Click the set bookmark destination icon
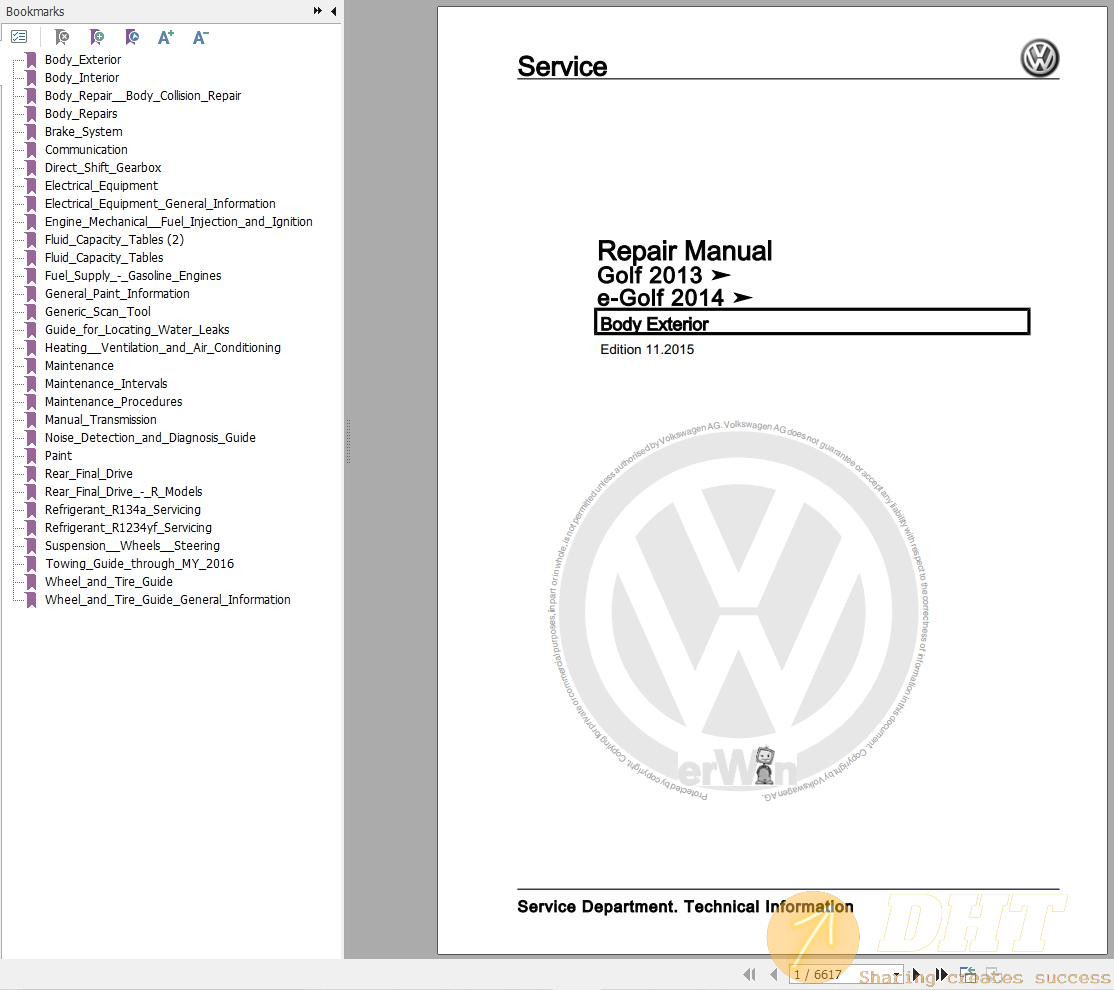This screenshot has height=990, width=1114. [x=131, y=37]
